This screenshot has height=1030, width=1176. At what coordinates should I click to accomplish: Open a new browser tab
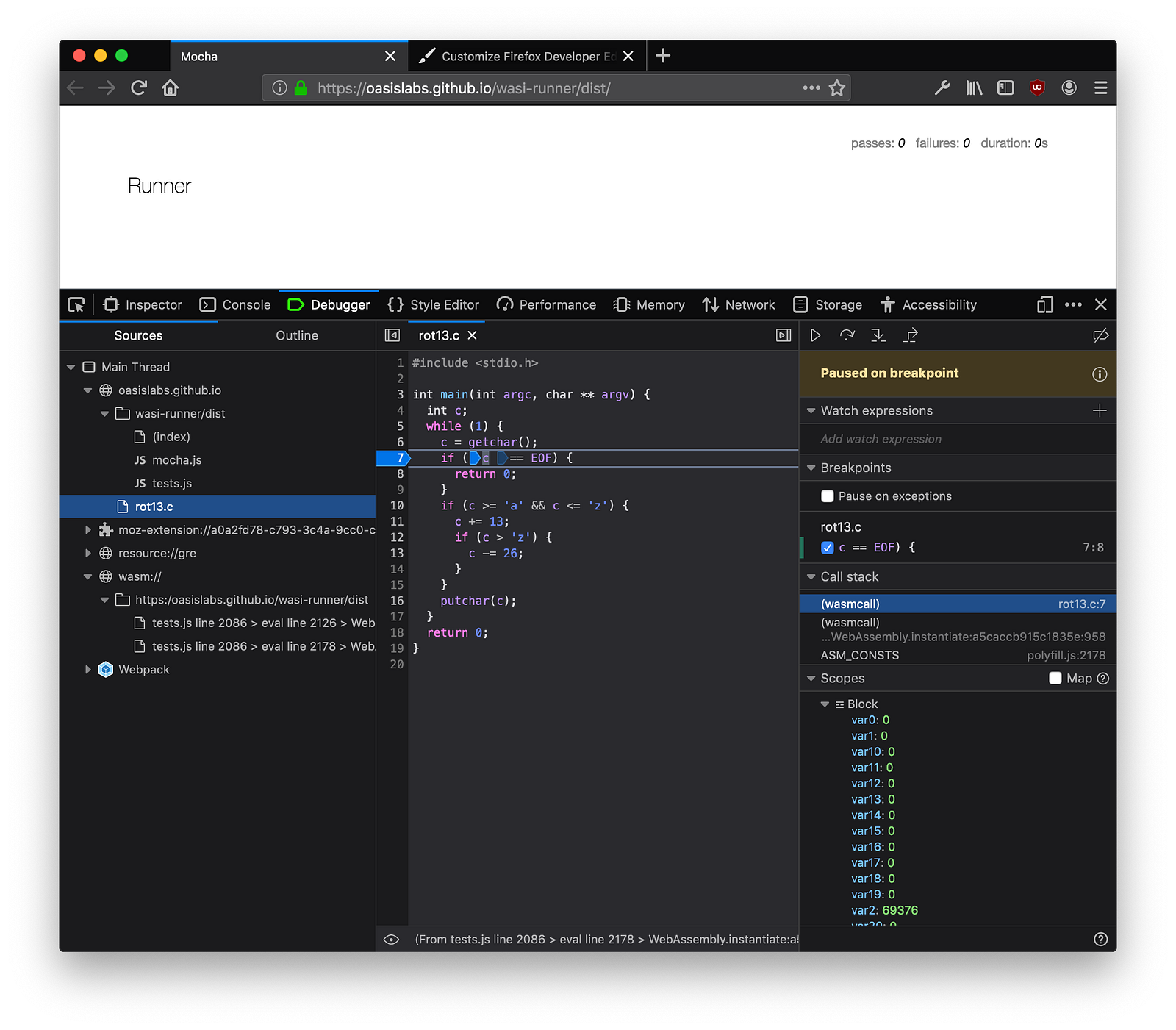(663, 56)
